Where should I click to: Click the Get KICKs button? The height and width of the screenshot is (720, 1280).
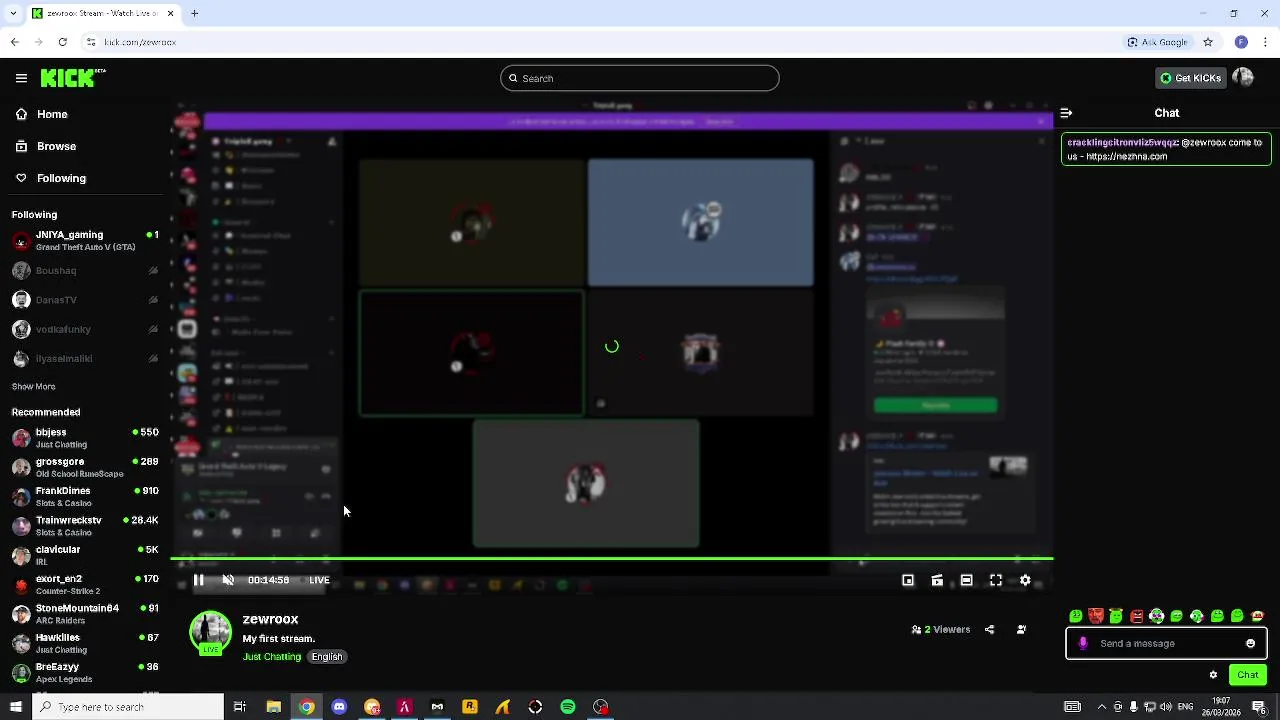click(1190, 78)
